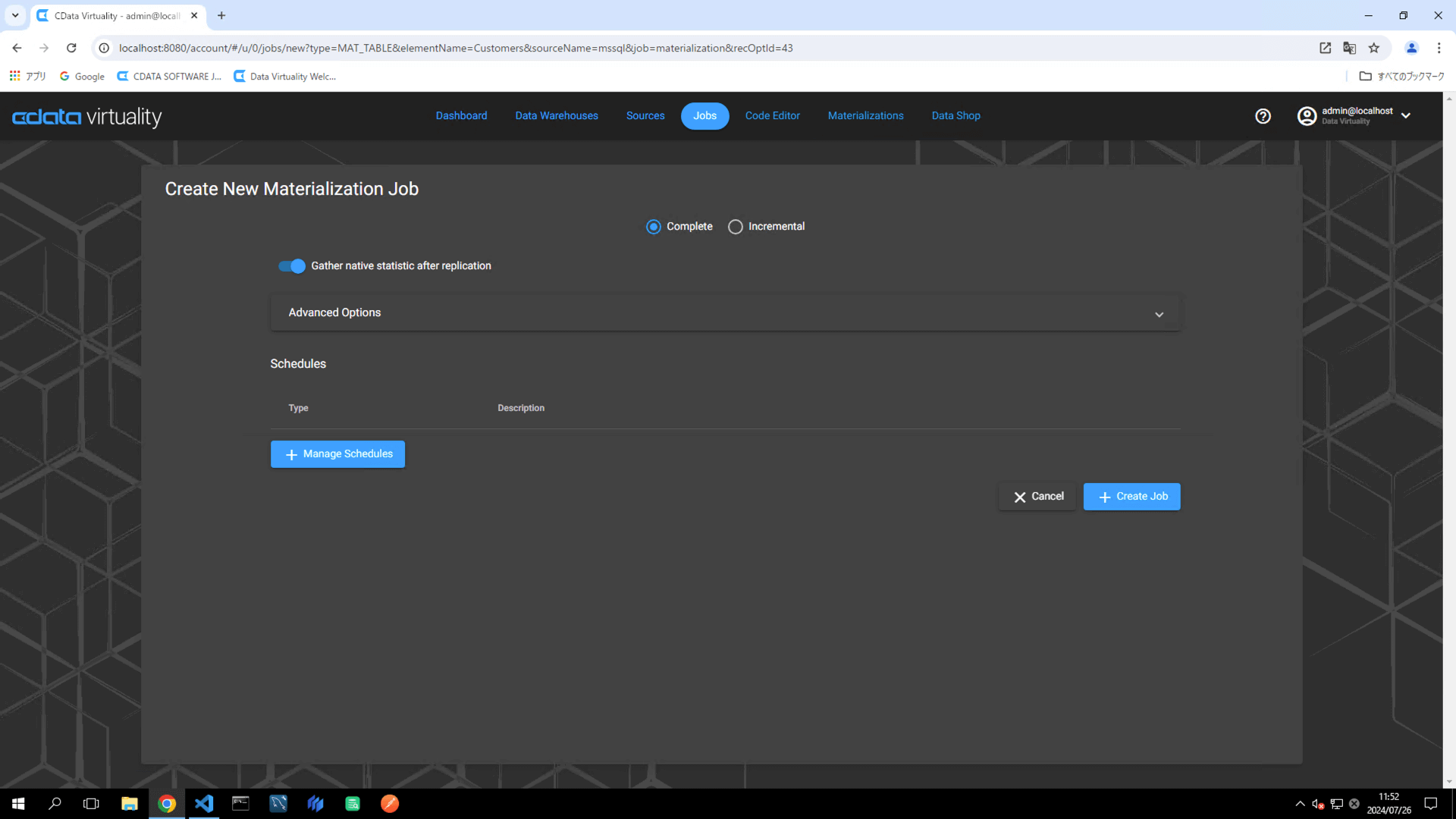The image size is (1456, 819).
Task: Click the admin user avatar icon
Action: pyautogui.click(x=1307, y=116)
